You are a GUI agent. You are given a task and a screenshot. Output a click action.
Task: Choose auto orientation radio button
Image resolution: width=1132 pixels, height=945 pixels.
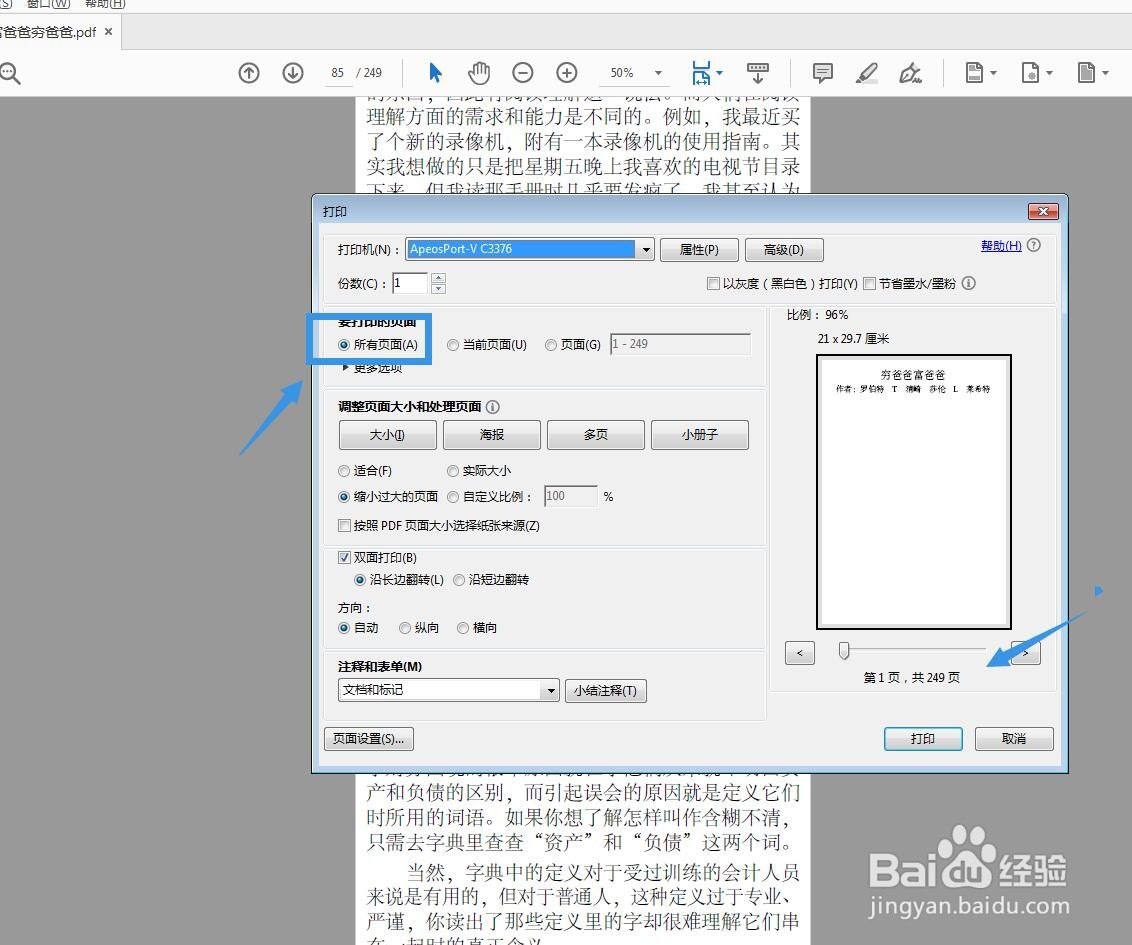point(344,628)
